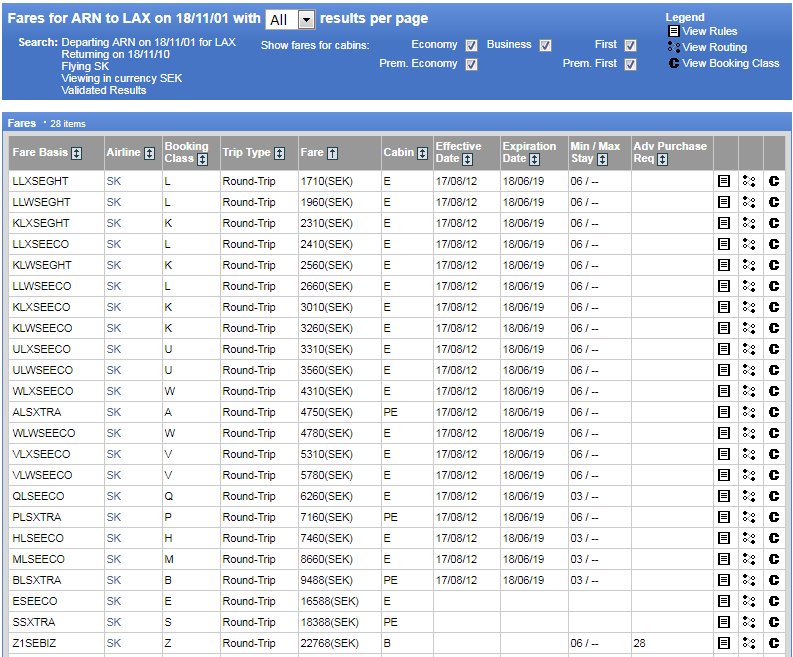Click SK airline link in first row
This screenshot has width=793, height=657.
click(114, 181)
